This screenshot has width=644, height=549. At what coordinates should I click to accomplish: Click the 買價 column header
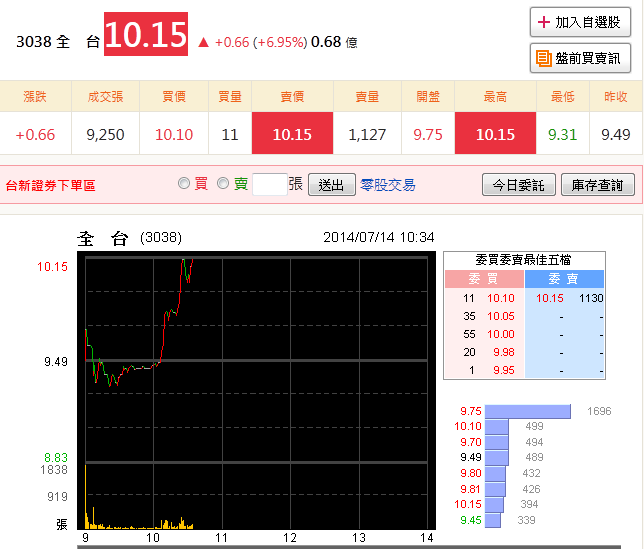(174, 96)
